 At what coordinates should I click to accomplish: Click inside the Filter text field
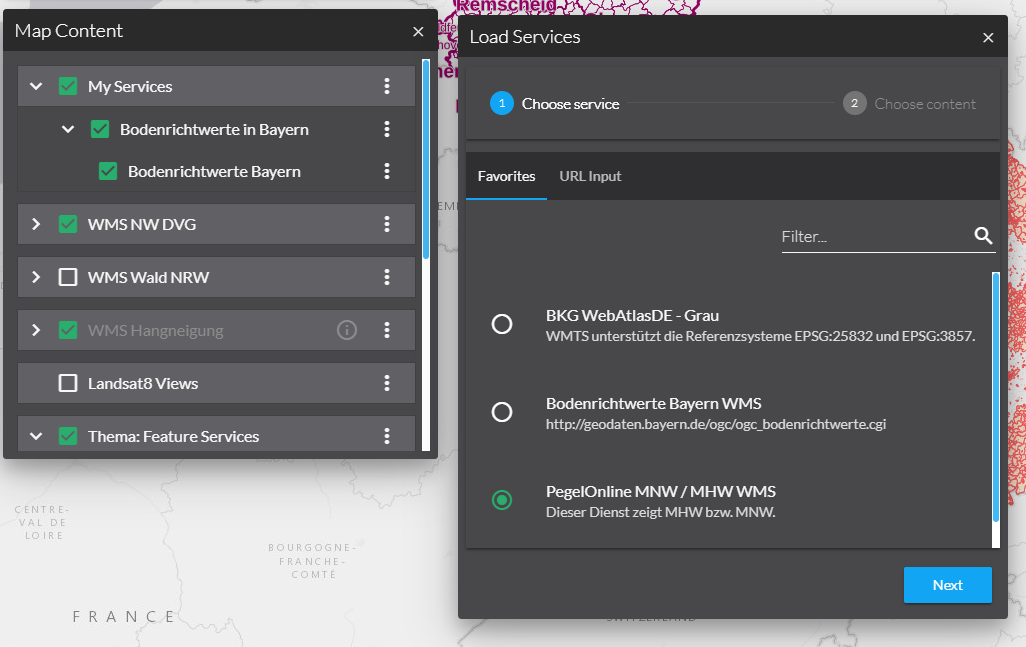[x=870, y=236]
